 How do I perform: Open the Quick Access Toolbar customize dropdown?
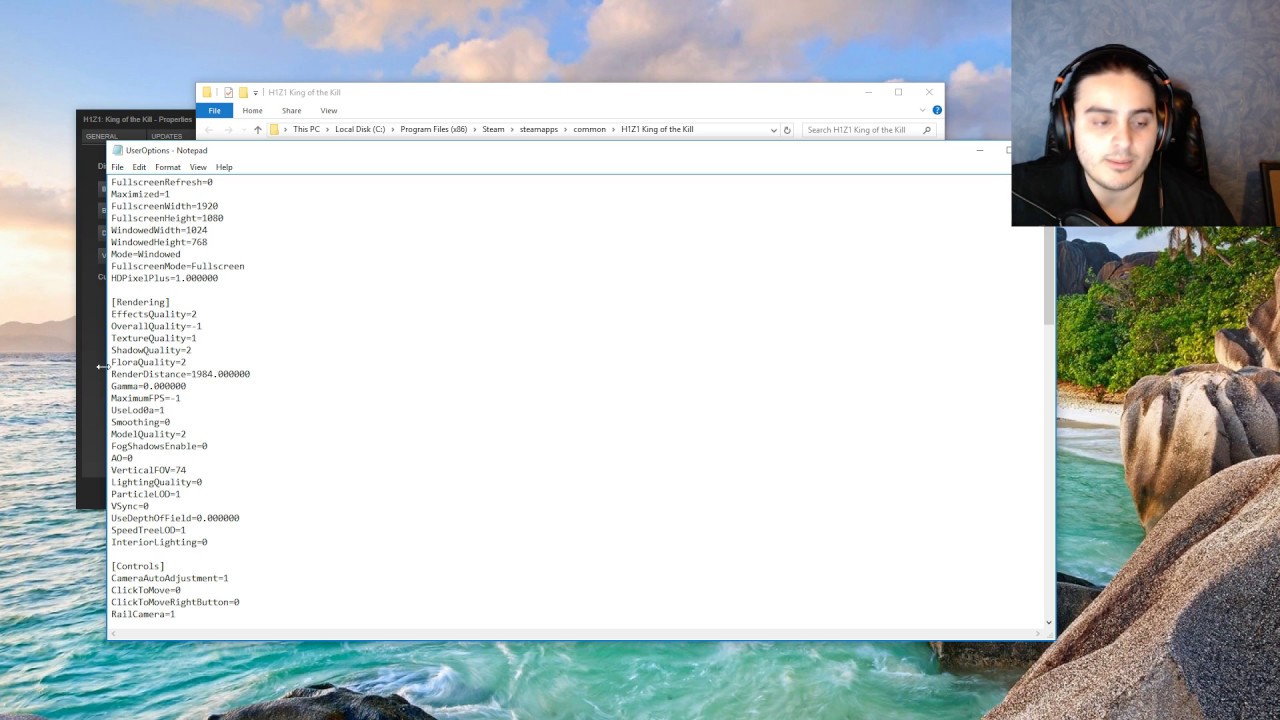[255, 93]
